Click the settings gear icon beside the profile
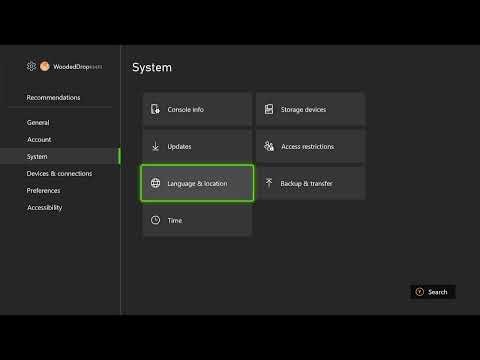Image resolution: width=480 pixels, height=360 pixels. coord(31,66)
